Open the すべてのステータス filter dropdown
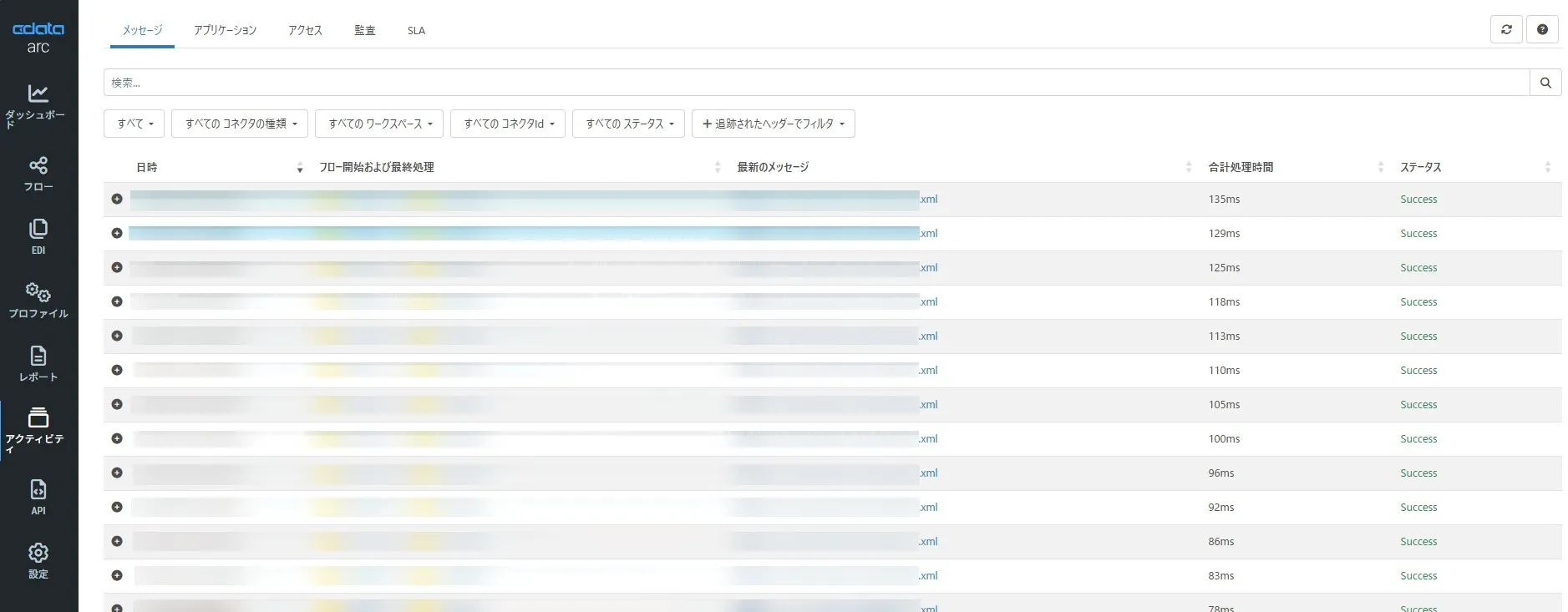Screen dimensions: 1568x612 (x=628, y=124)
